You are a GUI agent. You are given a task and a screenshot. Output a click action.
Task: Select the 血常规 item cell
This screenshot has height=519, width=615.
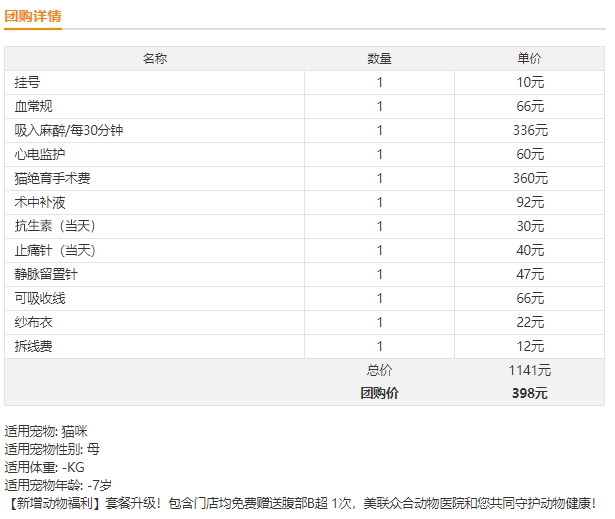point(33,106)
